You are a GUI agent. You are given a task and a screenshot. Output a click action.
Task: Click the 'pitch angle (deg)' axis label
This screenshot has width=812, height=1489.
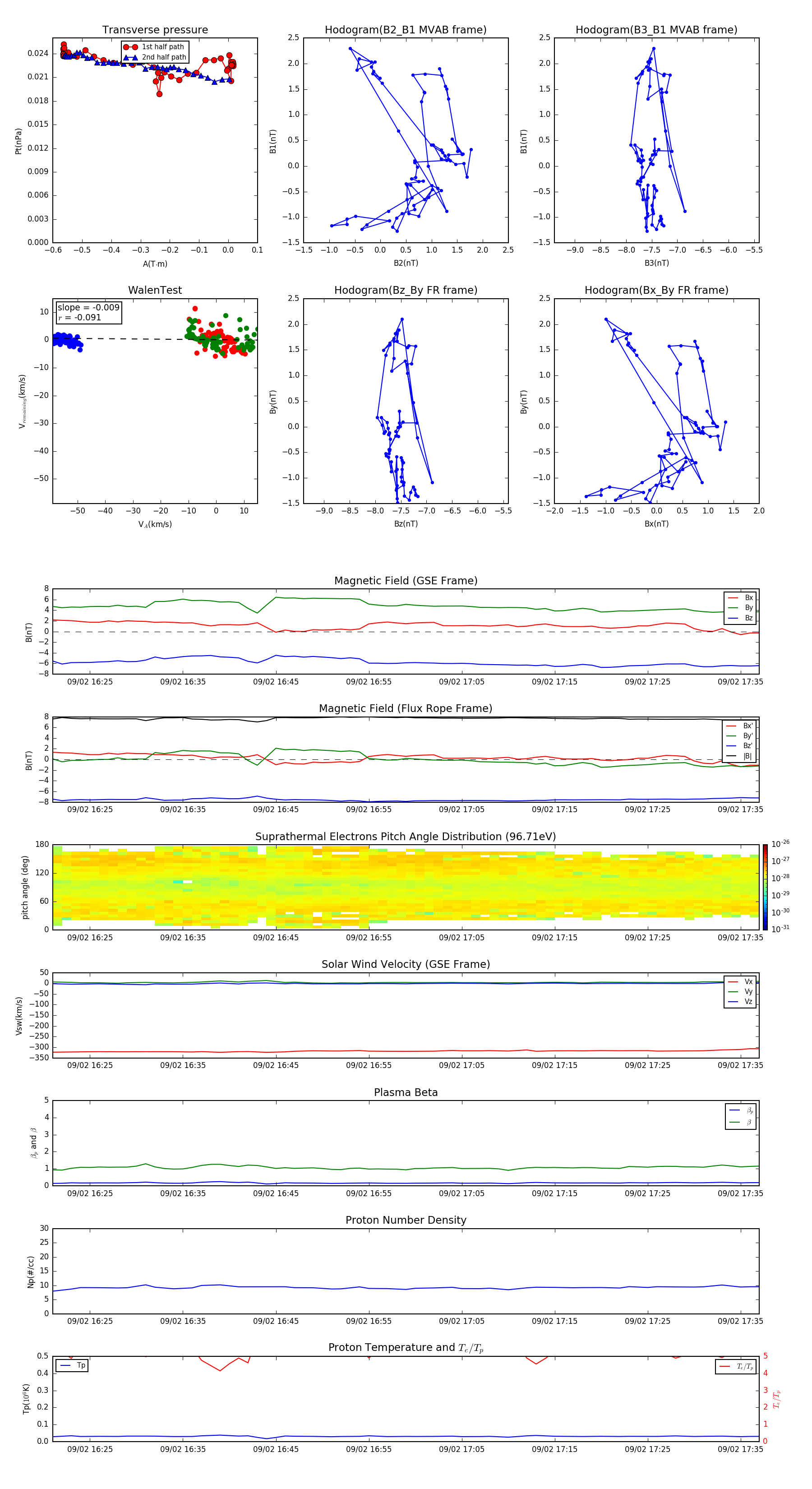25,888
